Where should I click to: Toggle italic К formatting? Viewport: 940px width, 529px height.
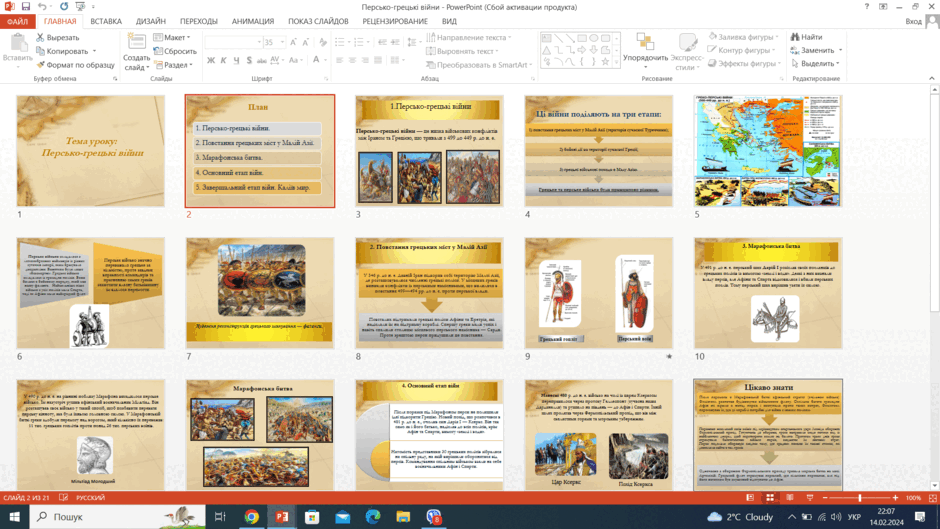coord(223,60)
